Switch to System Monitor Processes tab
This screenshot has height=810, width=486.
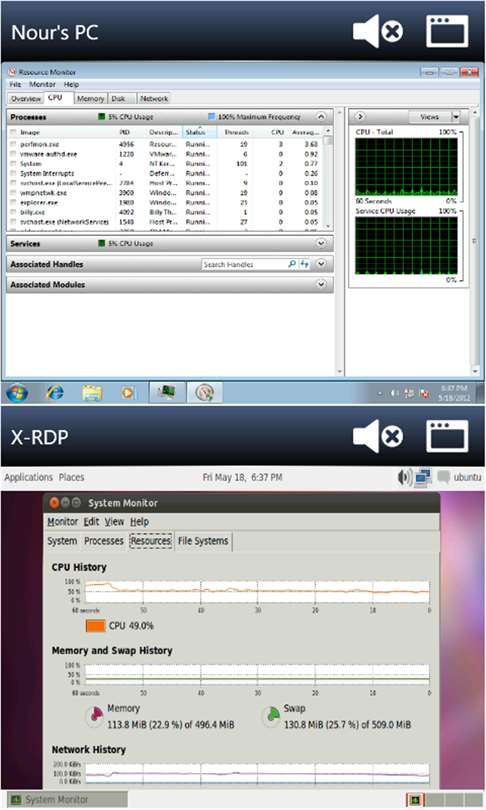click(x=104, y=541)
